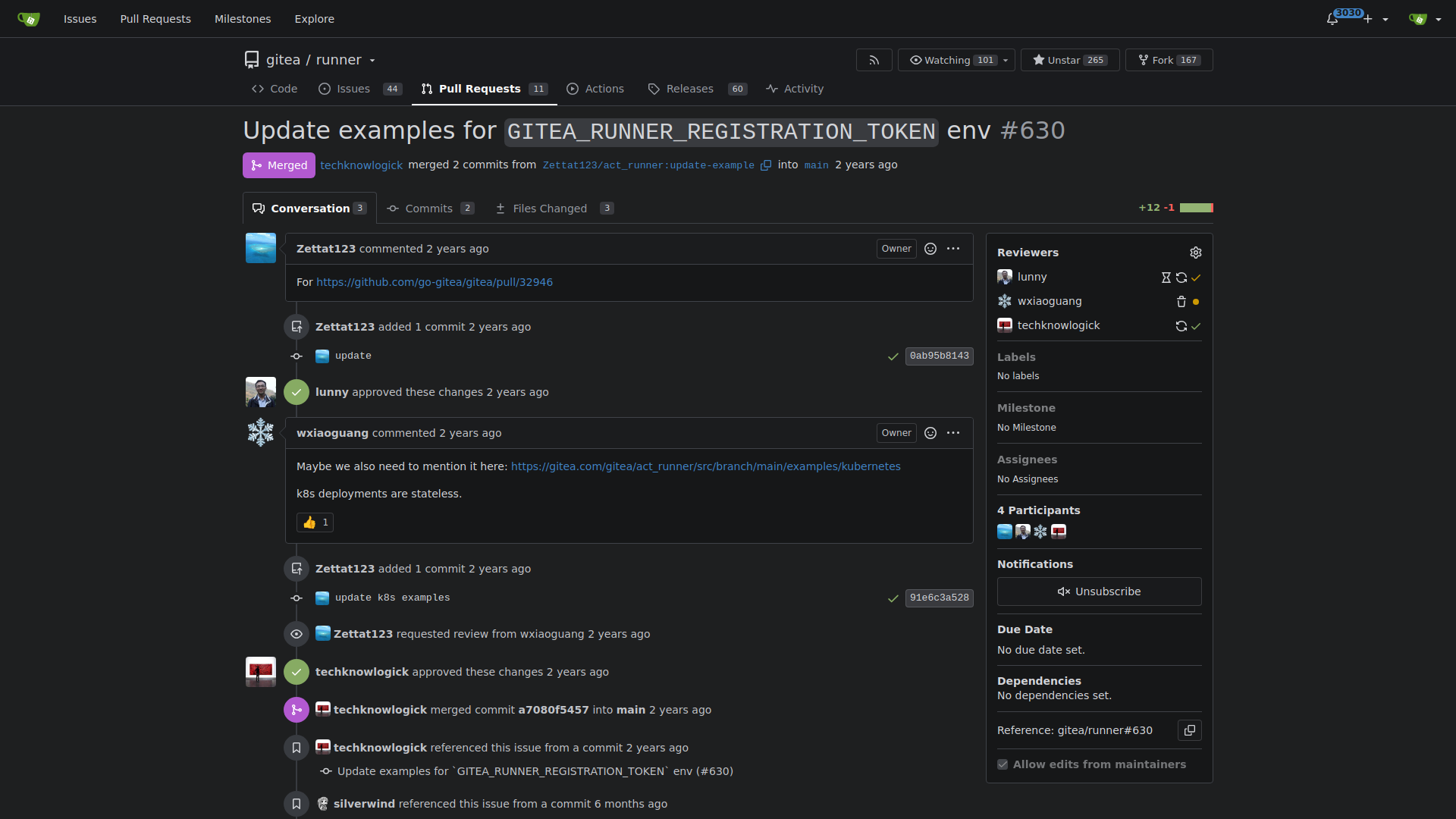Open Reviewers settings gear icon
The height and width of the screenshot is (819, 1456).
coord(1196,253)
